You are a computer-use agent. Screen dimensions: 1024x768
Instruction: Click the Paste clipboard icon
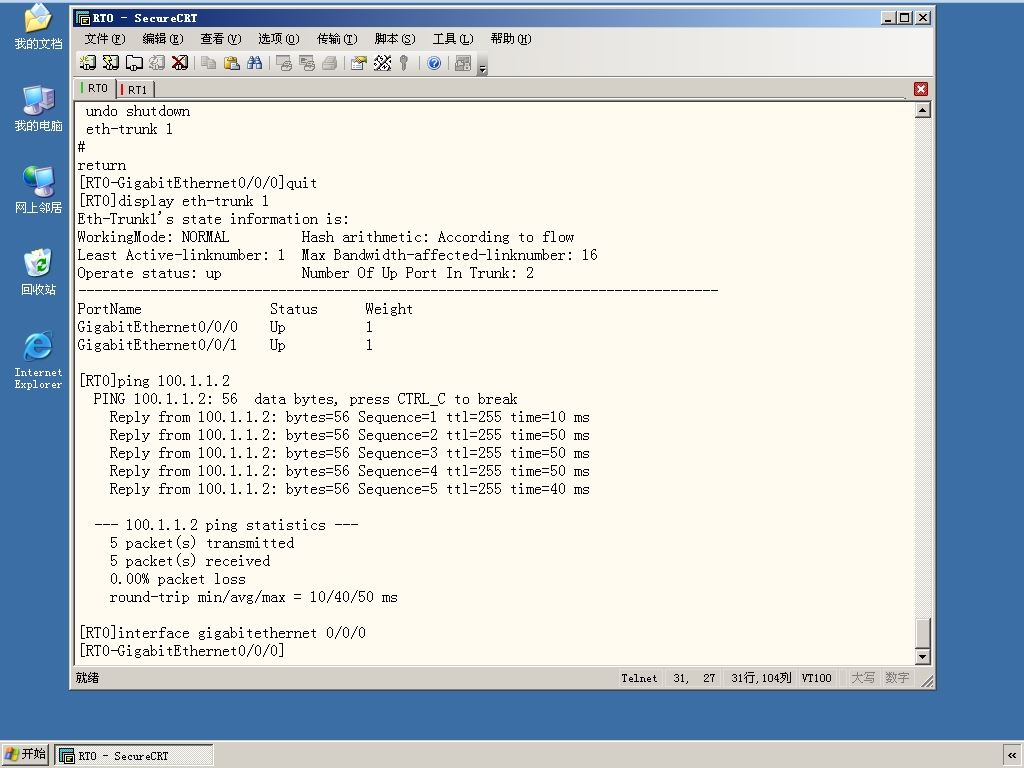232,63
